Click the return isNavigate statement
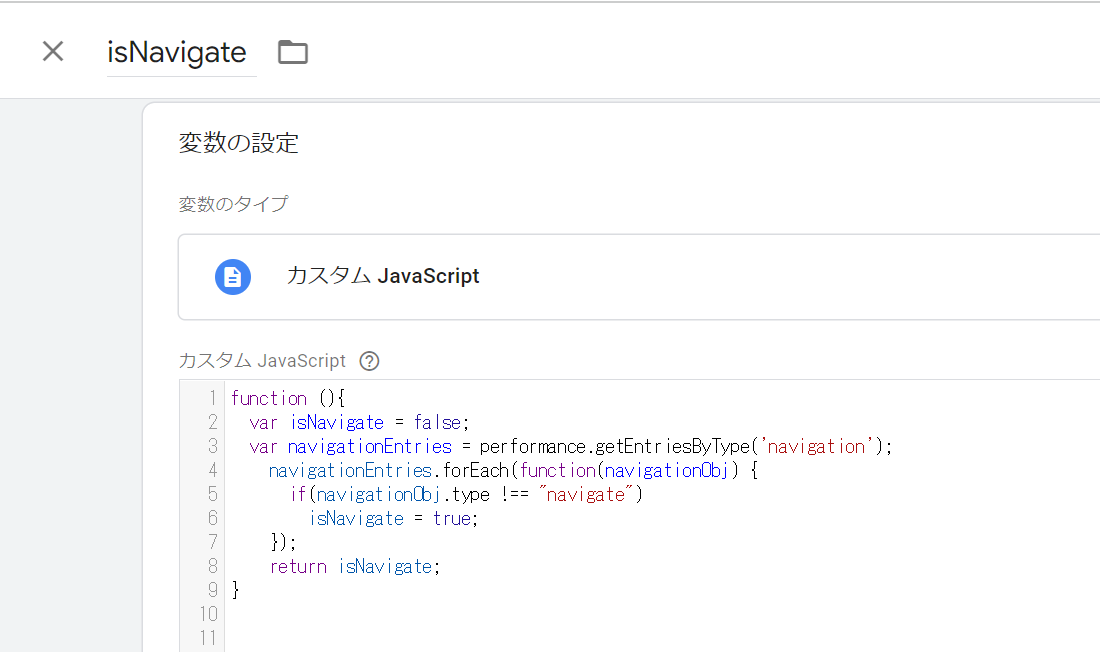This screenshot has width=1100, height=652. click(354, 566)
